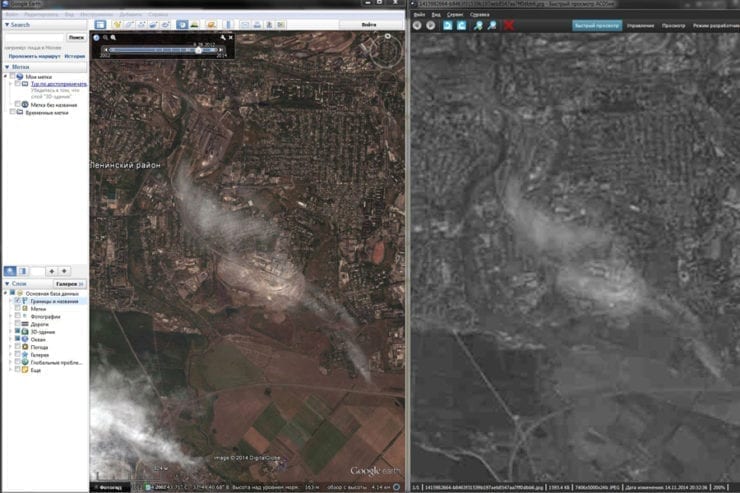Screen dimensions: 740x493
Task: Rotate image left in the viewer toolbar
Action: (x=447, y=25)
